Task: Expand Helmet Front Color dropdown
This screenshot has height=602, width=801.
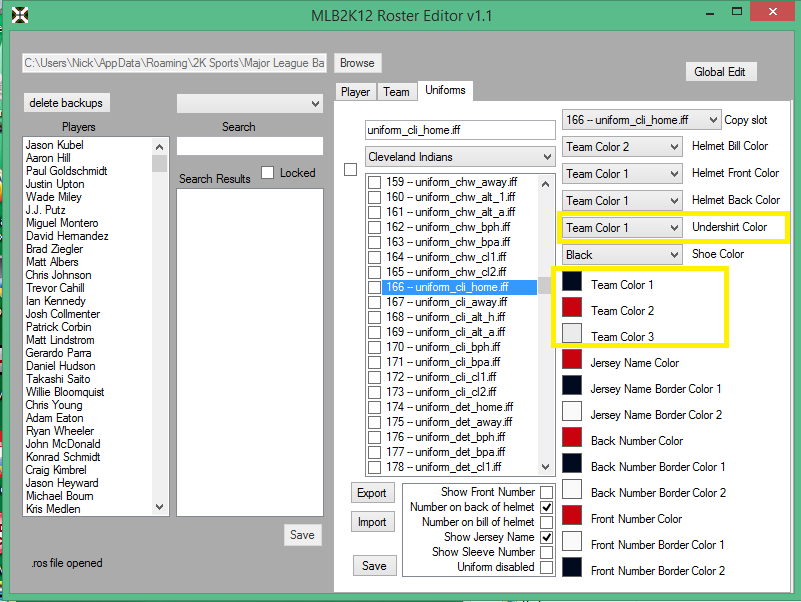Action: (x=623, y=174)
